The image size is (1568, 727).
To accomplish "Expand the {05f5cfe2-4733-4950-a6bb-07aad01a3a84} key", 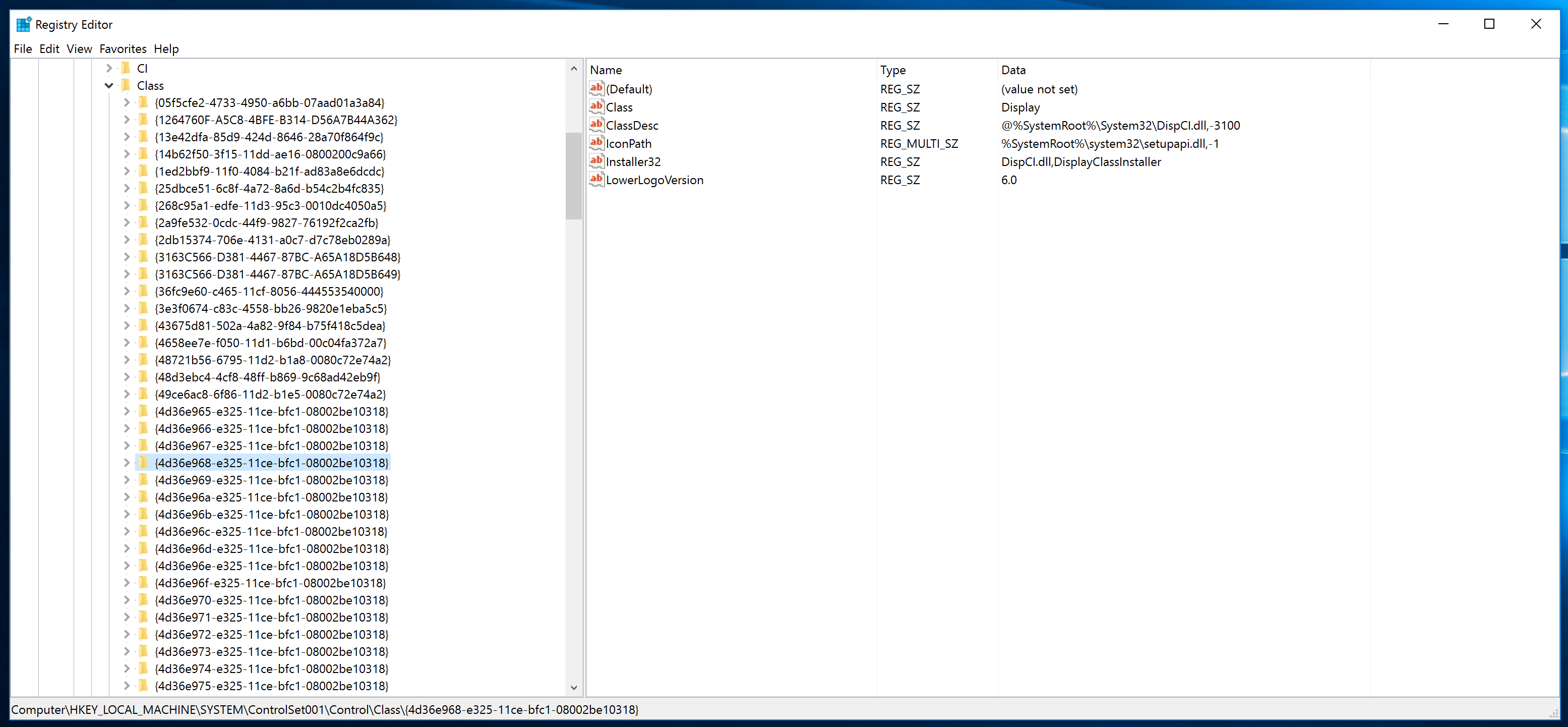I will [x=127, y=102].
